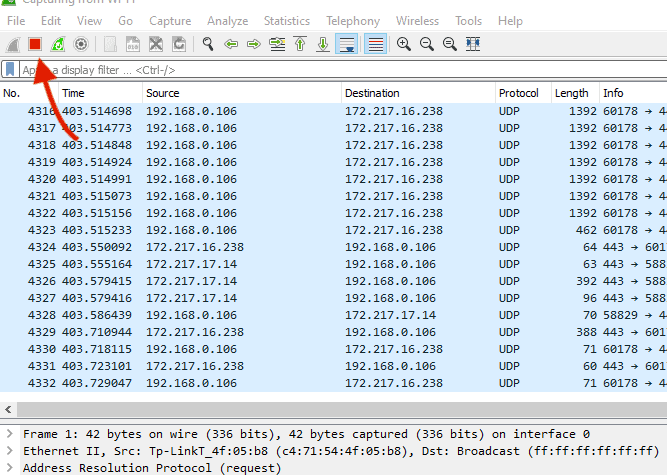
Task: Open the find packet magnifier
Action: [x=208, y=44]
